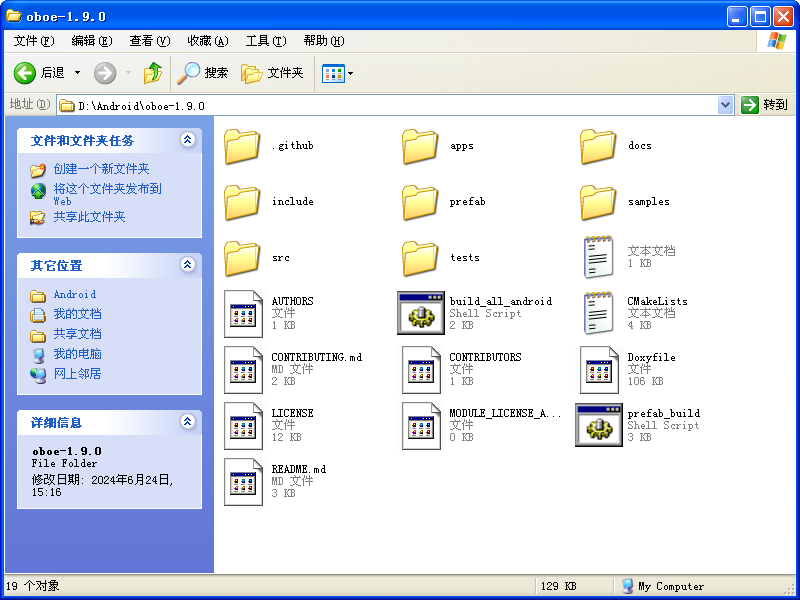Select the AUTHORS file icon
This screenshot has height=600, width=800.
[243, 314]
